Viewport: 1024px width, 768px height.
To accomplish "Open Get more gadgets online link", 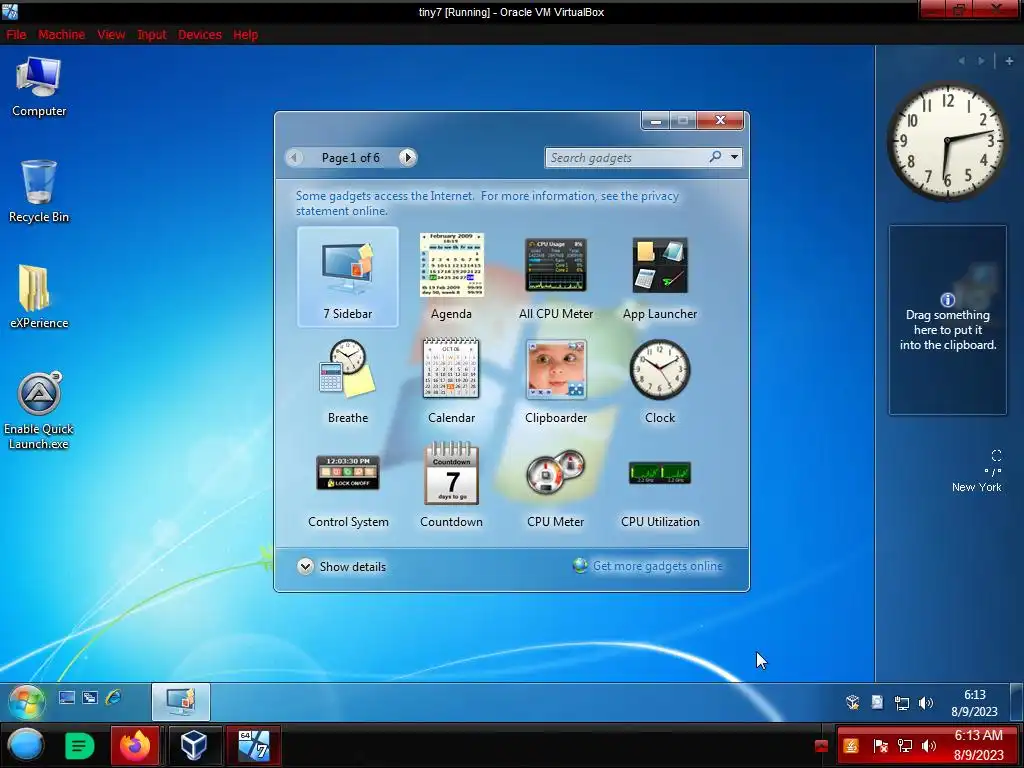I will tap(658, 566).
